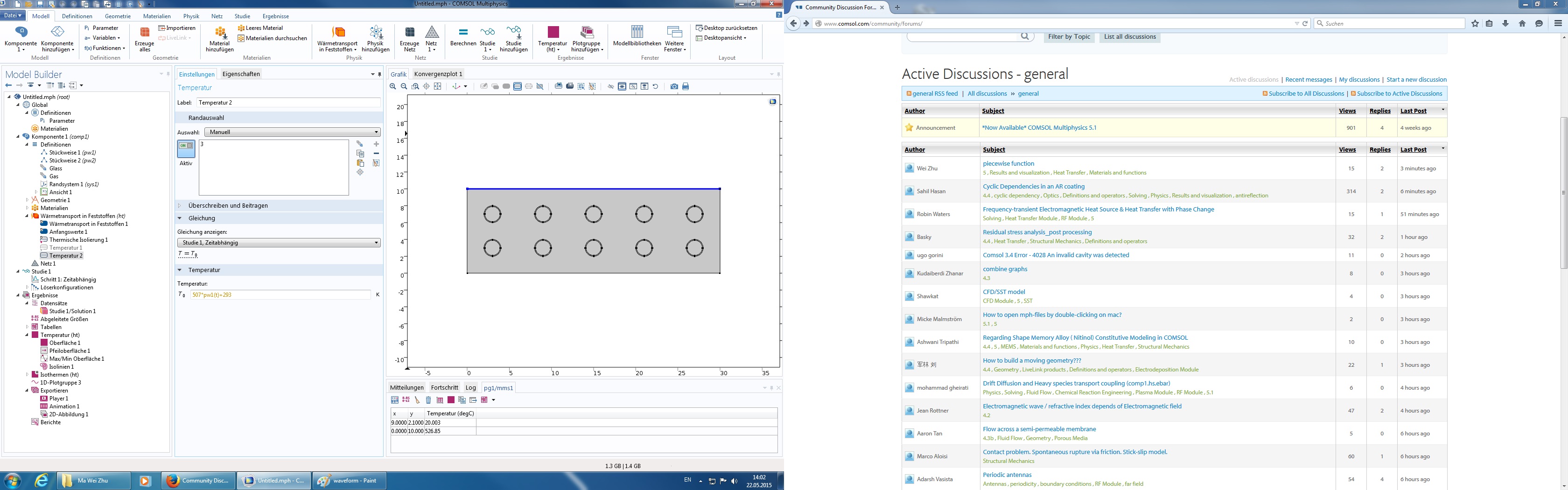This screenshot has width=1568, height=490.
Task: Click the print icon in Grafik toolbar
Action: 686,86
